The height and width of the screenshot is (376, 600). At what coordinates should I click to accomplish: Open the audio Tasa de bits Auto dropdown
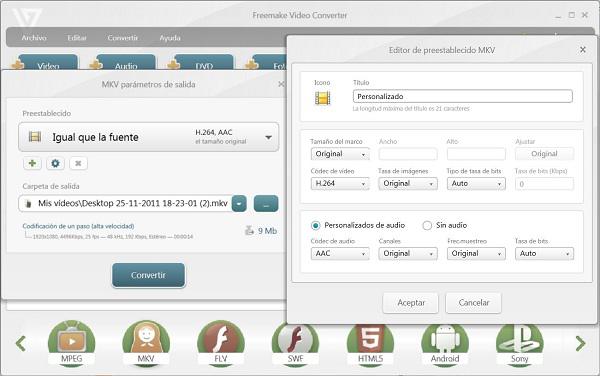544,254
